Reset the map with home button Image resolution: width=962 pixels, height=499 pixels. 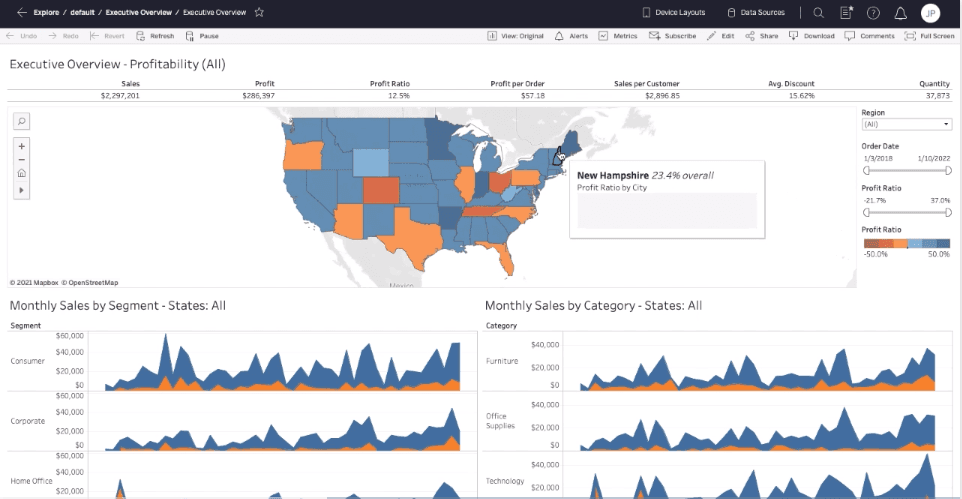(x=21, y=173)
